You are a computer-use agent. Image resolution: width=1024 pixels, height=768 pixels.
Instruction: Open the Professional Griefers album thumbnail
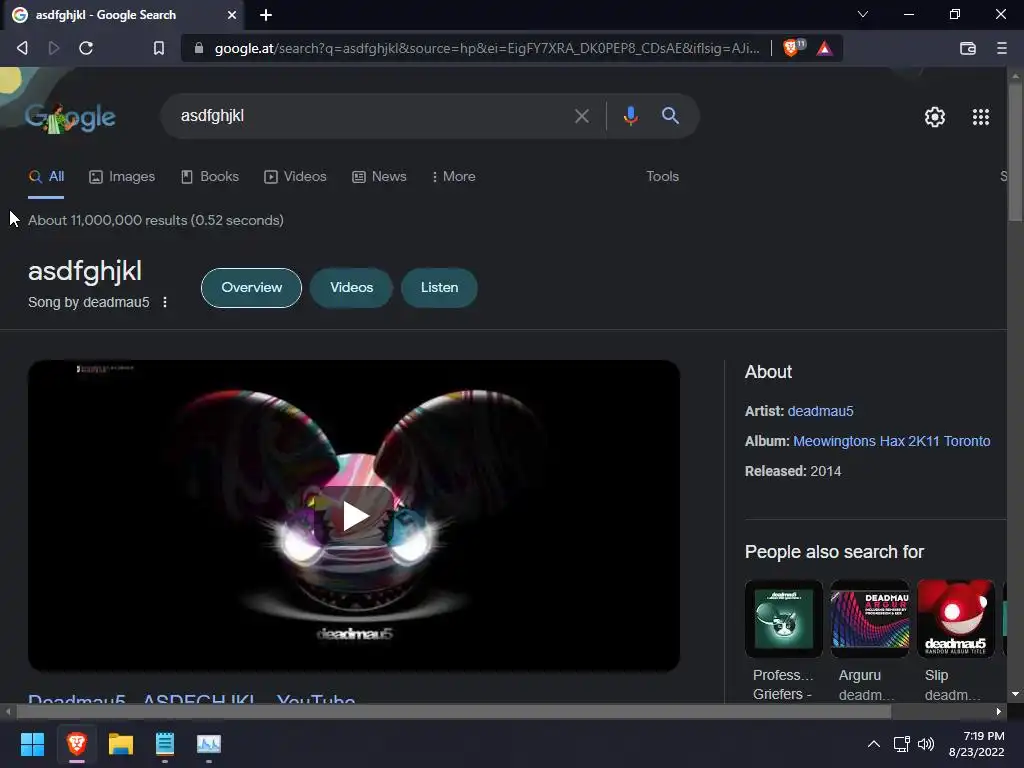pos(784,618)
